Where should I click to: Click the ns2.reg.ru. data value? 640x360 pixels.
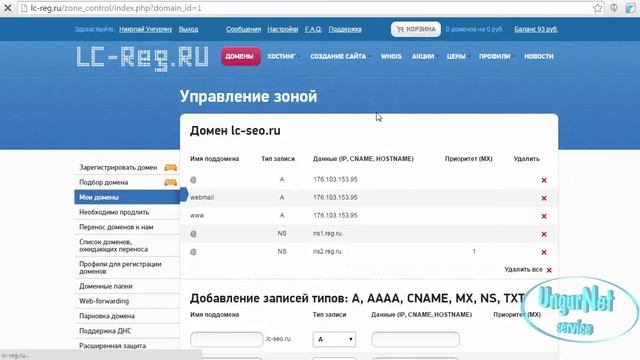pyautogui.click(x=328, y=251)
